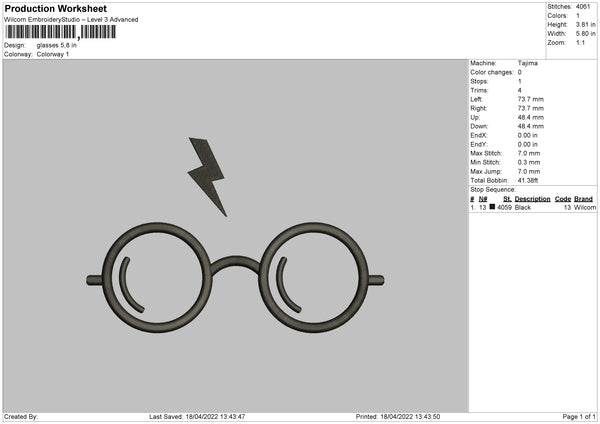Click the Width value 5.80 in

tap(585, 34)
